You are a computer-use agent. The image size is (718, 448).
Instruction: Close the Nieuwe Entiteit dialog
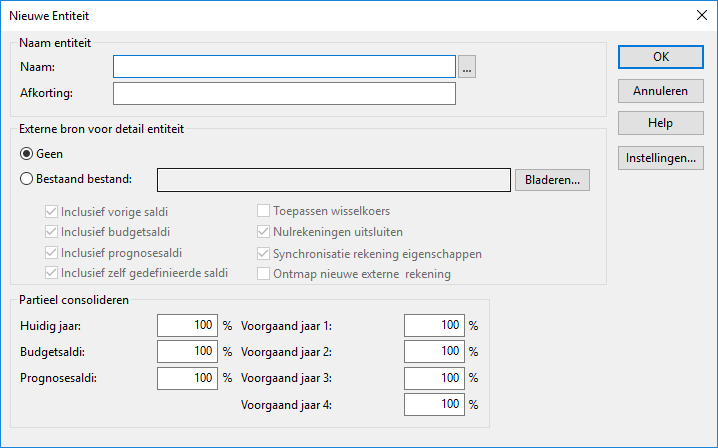point(702,15)
